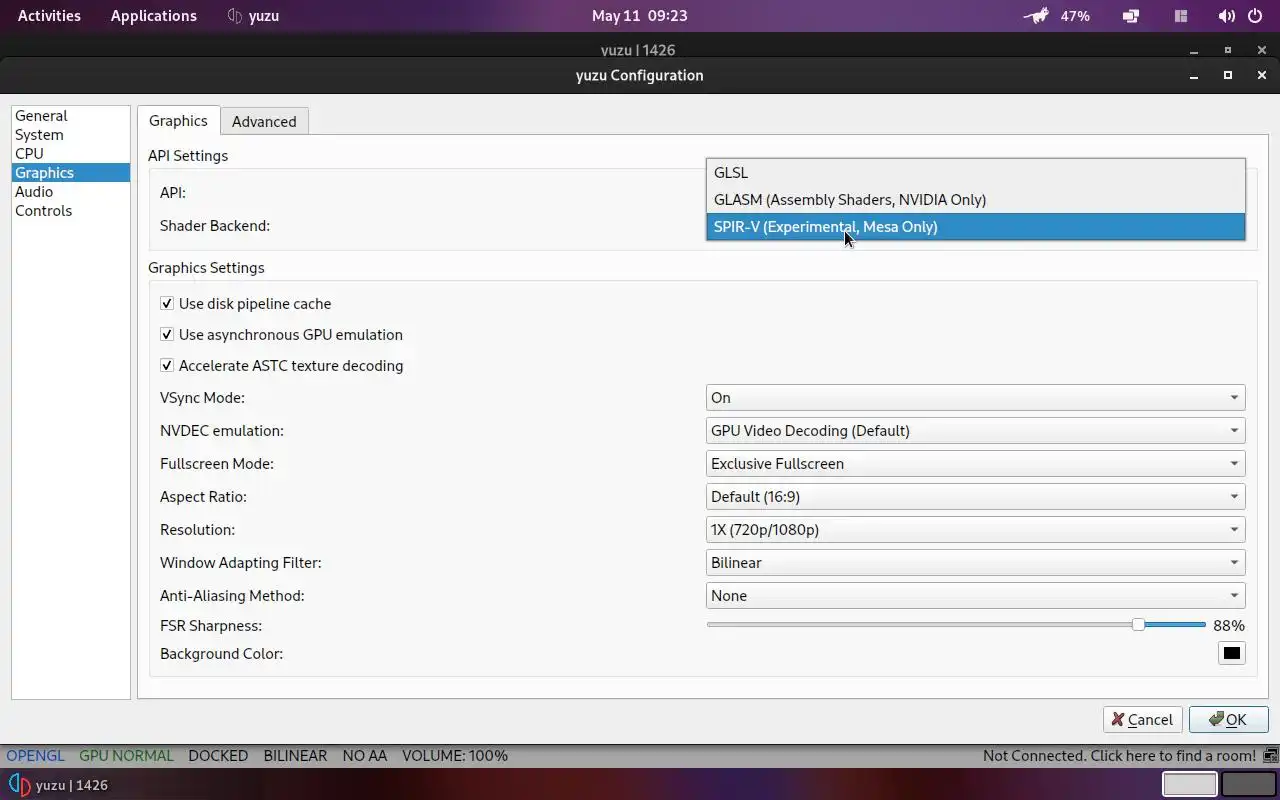Image resolution: width=1280 pixels, height=800 pixels.
Task: Open the Window Adapting Filter dropdown
Action: 975,562
